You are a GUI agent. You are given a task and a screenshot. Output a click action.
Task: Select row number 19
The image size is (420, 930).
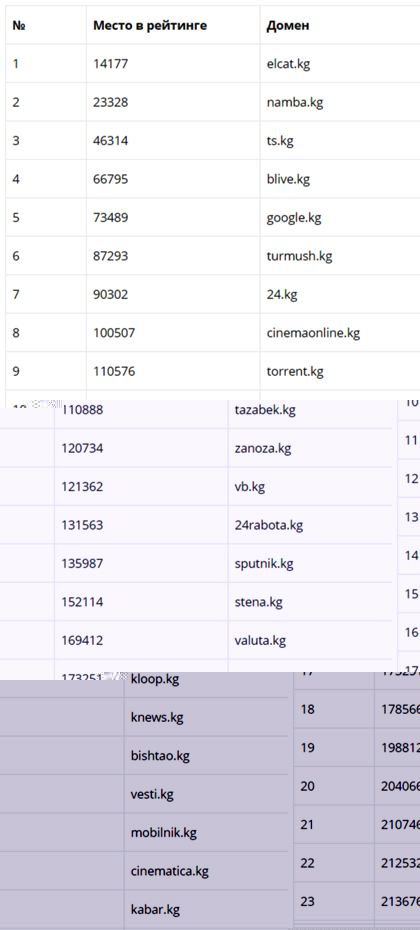click(307, 748)
